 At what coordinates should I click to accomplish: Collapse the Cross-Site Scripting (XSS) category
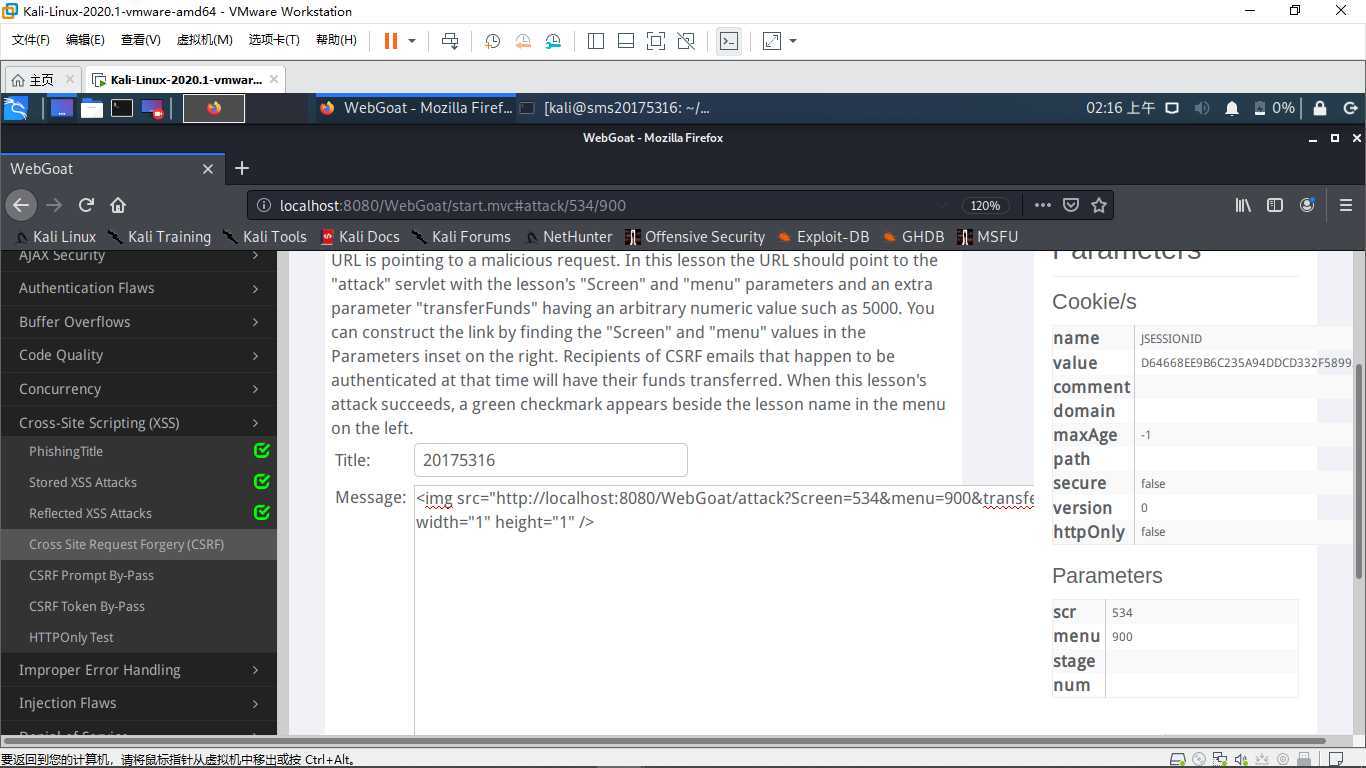pos(138,423)
